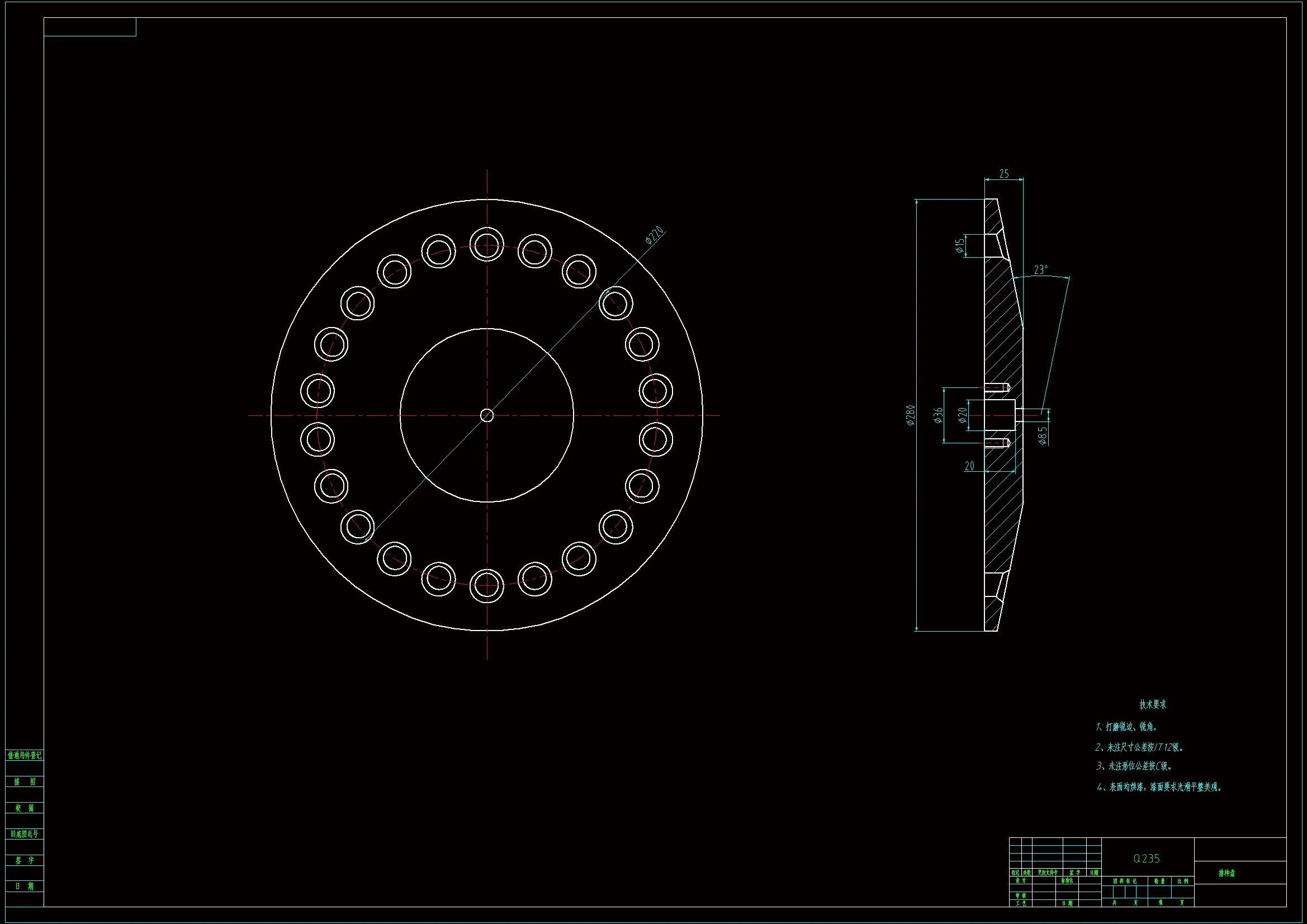
Task: Select the topmost hole on the bolt circle
Action: [x=487, y=244]
